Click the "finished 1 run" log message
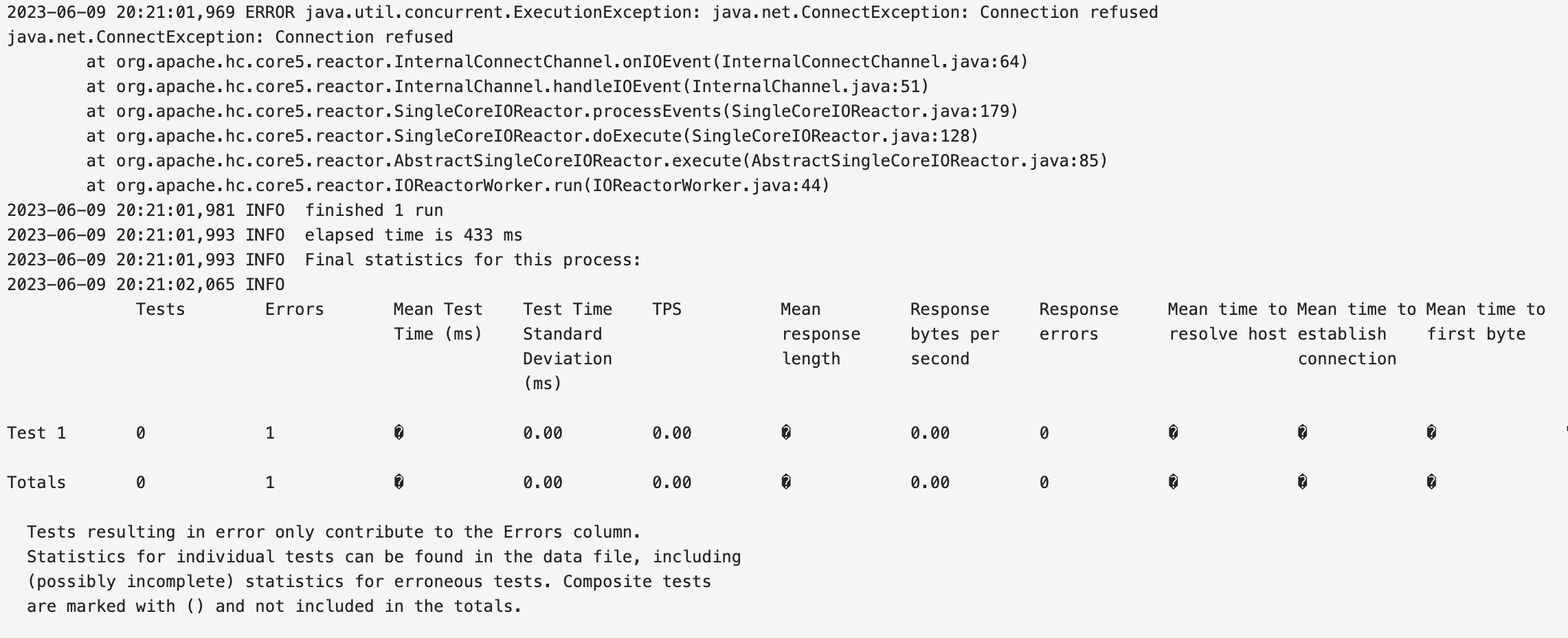1568x638 pixels. pos(374,210)
